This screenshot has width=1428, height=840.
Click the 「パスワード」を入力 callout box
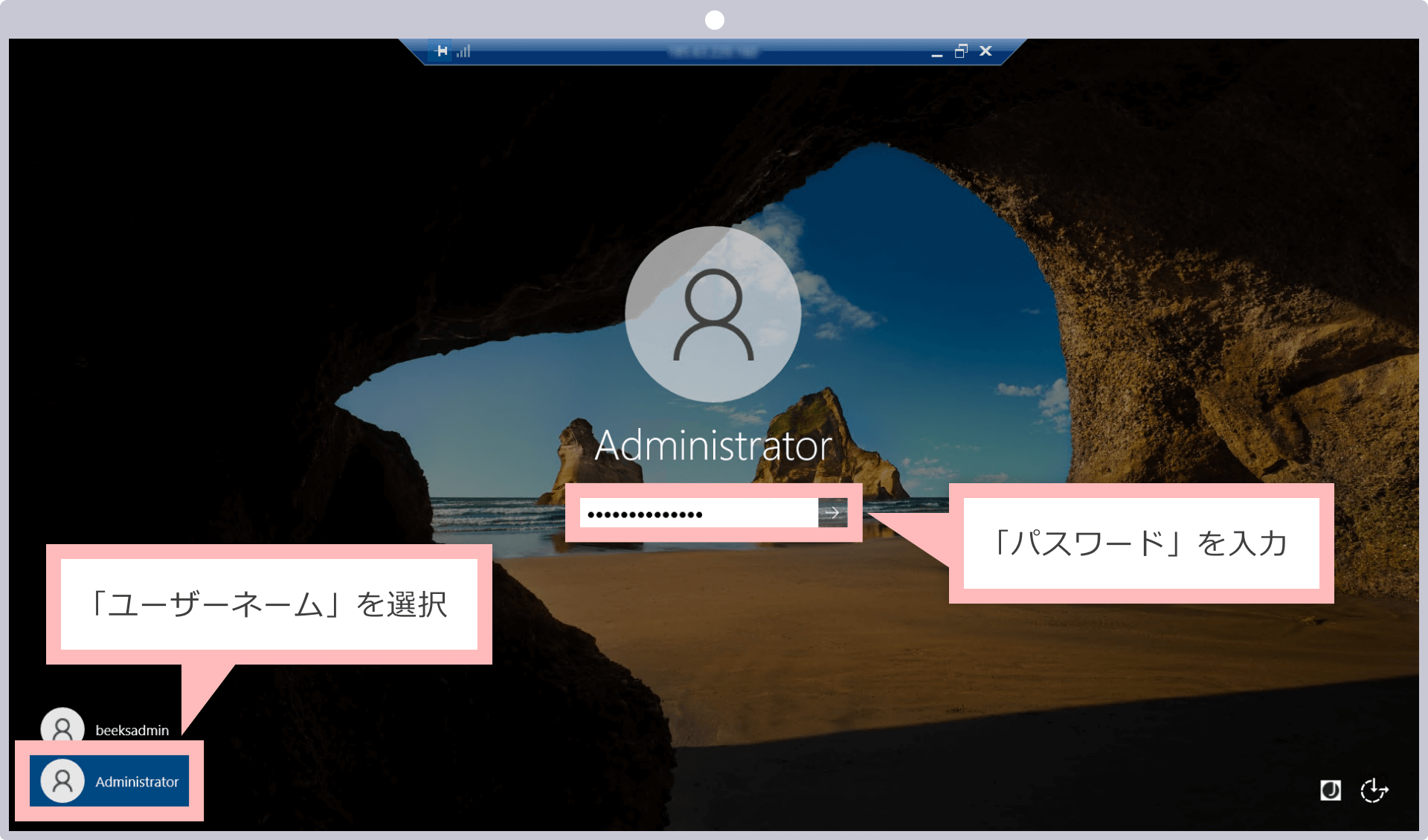1141,543
